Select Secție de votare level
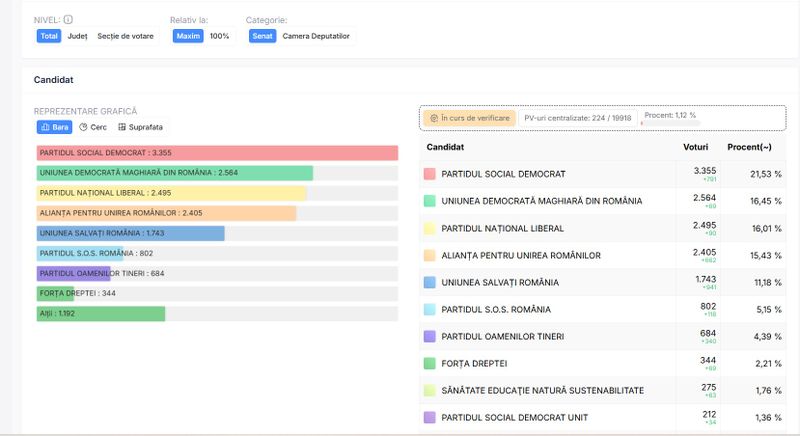This screenshot has width=800, height=436. (x=125, y=36)
